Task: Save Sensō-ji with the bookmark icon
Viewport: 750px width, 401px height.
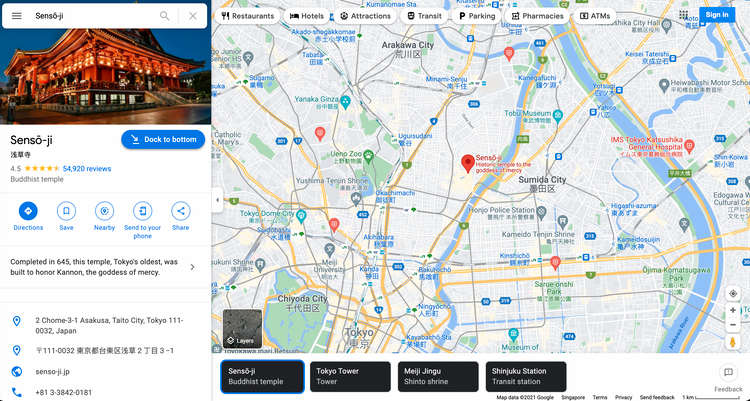Action: (x=66, y=211)
